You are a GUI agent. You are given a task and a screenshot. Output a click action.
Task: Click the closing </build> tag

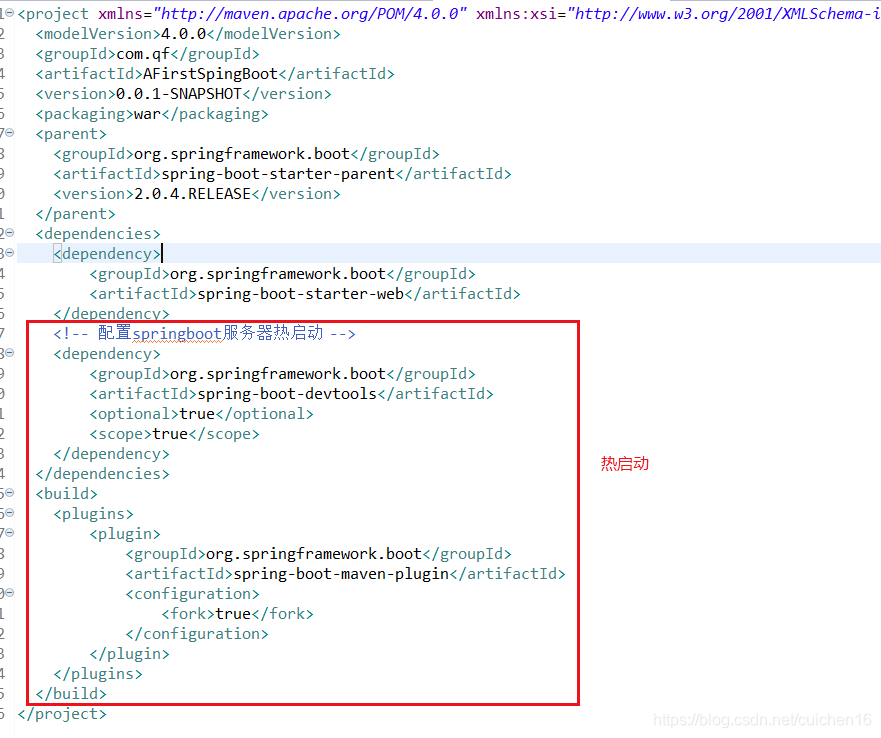(x=71, y=694)
